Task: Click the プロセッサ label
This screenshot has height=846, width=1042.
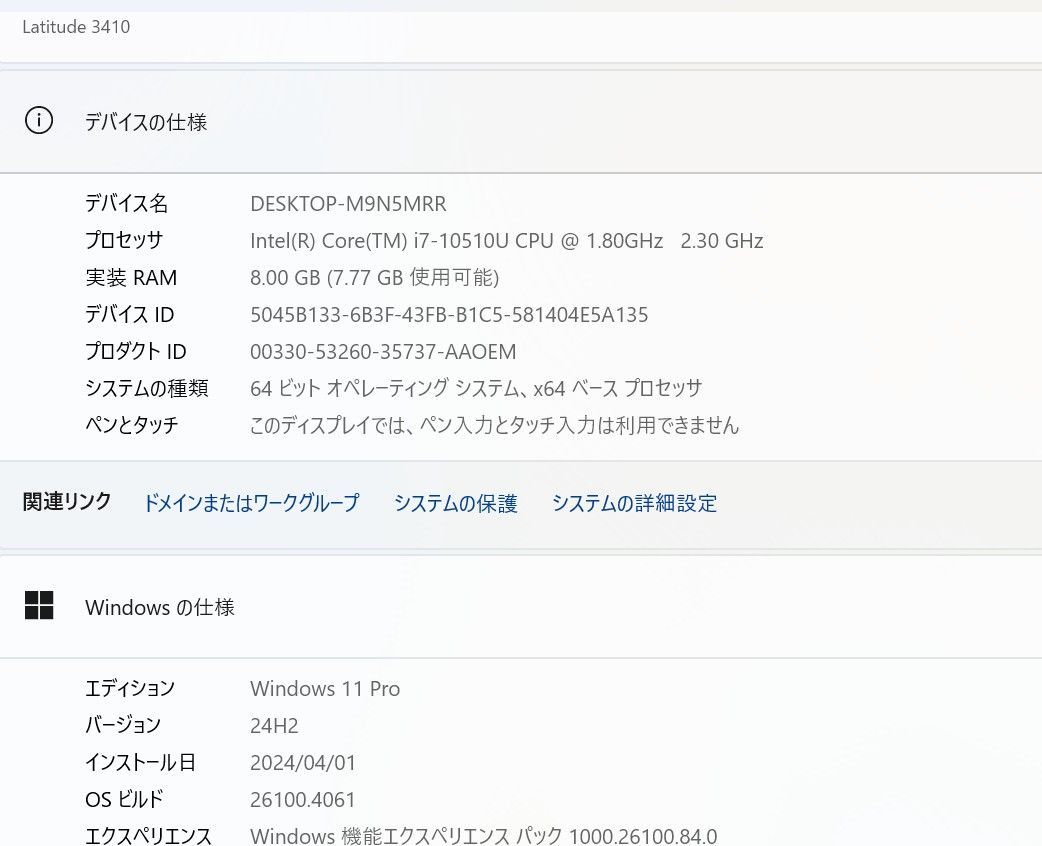Action: click(x=124, y=240)
